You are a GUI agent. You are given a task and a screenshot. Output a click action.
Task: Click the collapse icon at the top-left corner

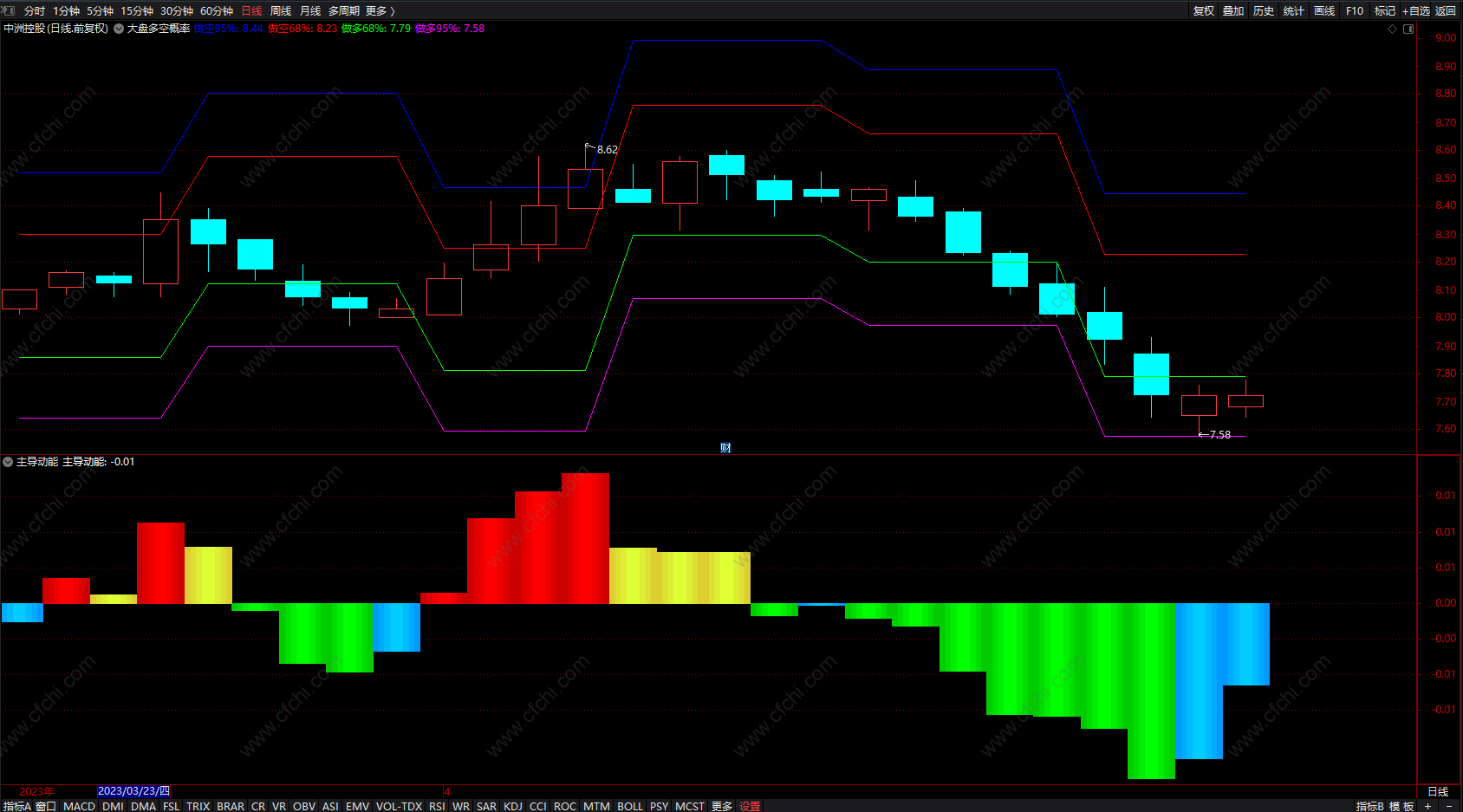[x=8, y=10]
